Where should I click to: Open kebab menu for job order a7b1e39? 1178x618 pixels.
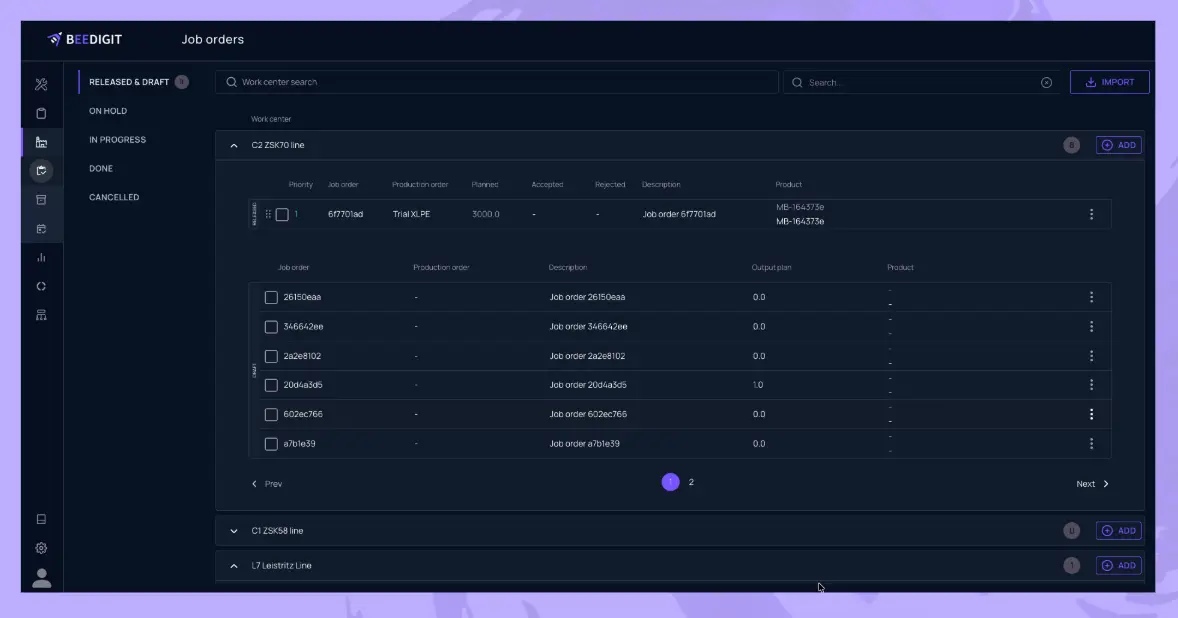pos(1092,444)
